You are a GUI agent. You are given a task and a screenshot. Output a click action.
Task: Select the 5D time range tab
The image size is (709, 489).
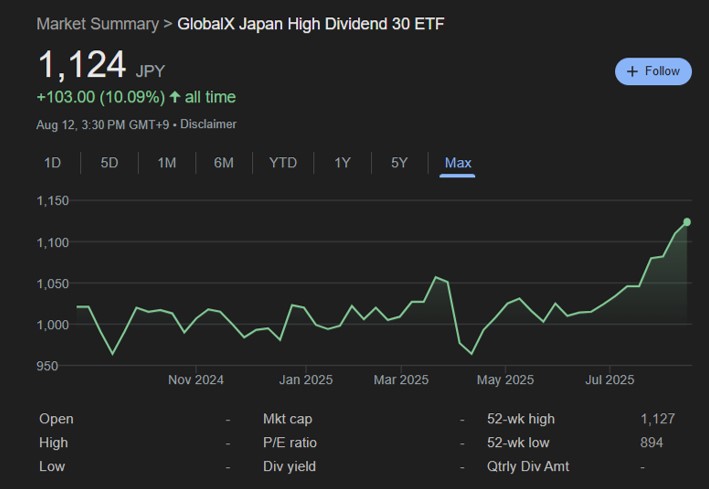pos(109,163)
